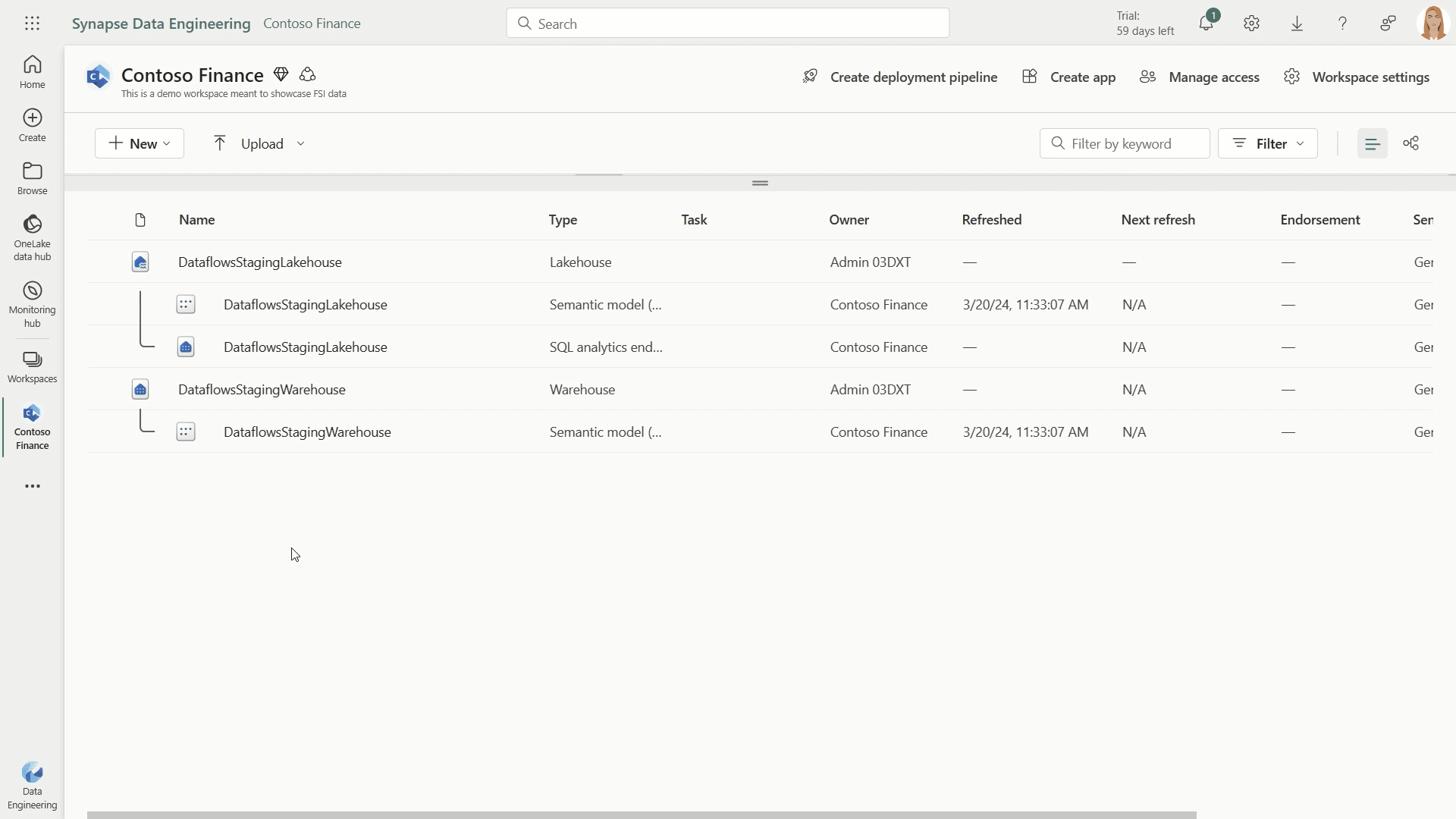Click Create app button

(x=1069, y=77)
